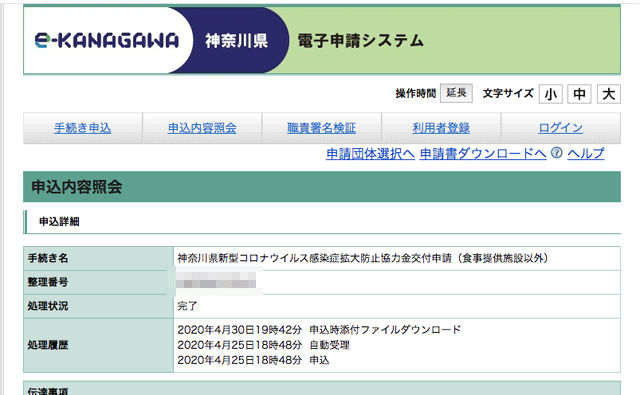Click the 電子申請システム banner title
Screen dimensions: 640x395
coord(360,41)
